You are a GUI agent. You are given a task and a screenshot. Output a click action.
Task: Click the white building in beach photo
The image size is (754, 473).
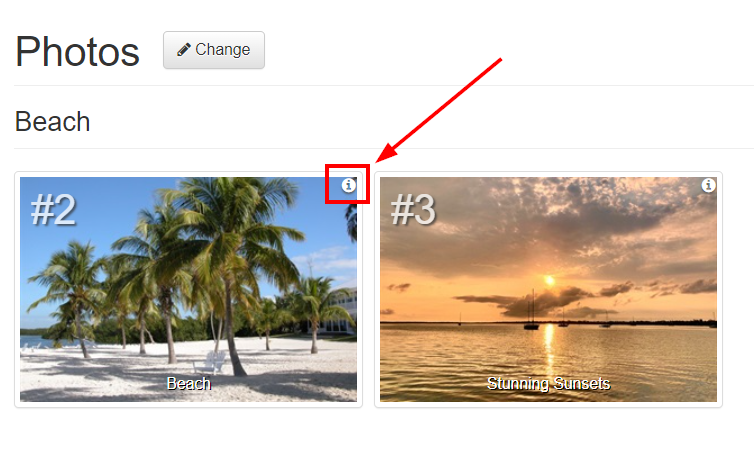[337, 310]
